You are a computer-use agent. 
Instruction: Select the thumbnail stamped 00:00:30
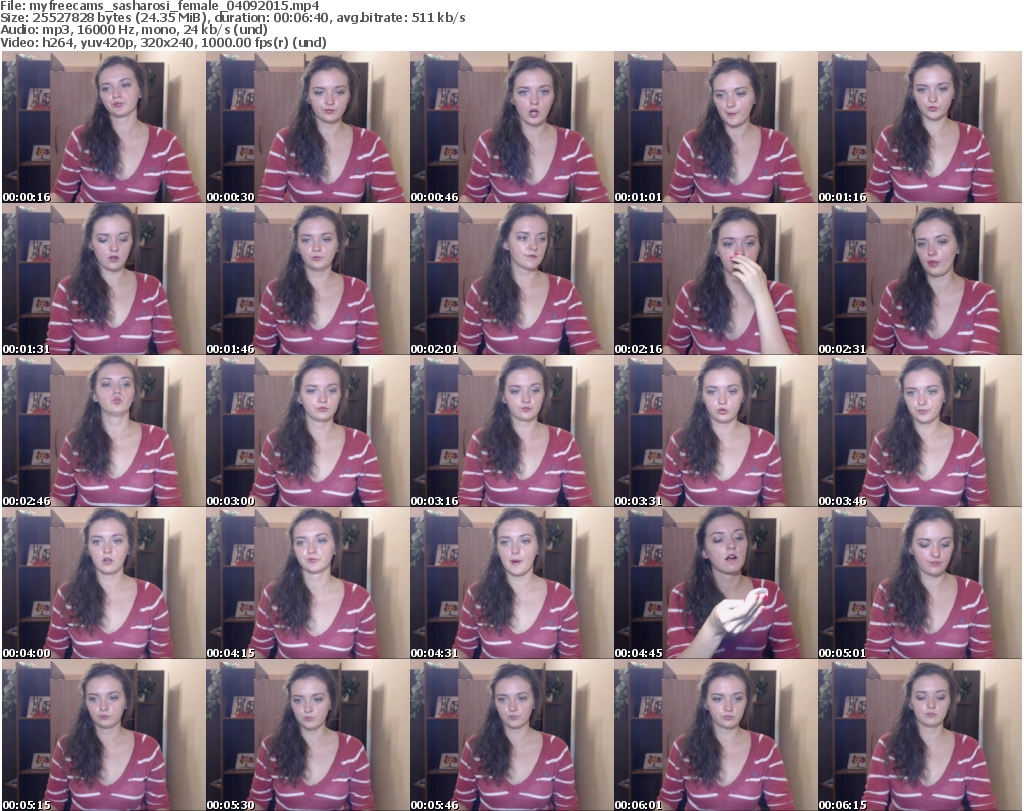click(x=307, y=127)
